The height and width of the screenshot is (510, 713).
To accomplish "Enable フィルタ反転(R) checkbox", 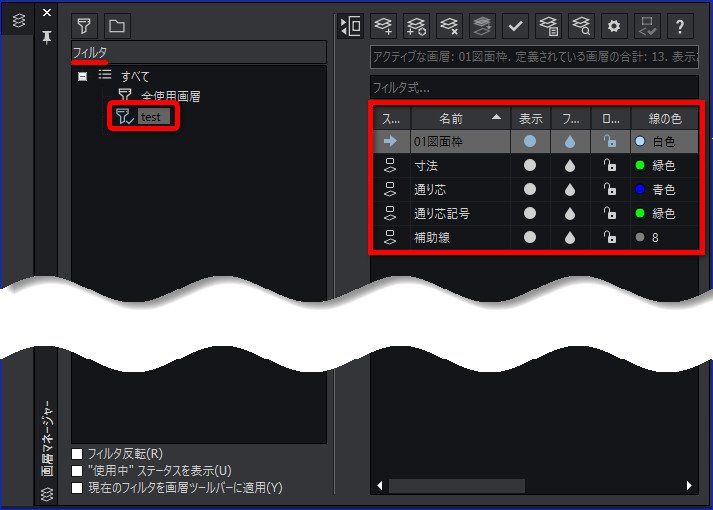I will (77, 454).
